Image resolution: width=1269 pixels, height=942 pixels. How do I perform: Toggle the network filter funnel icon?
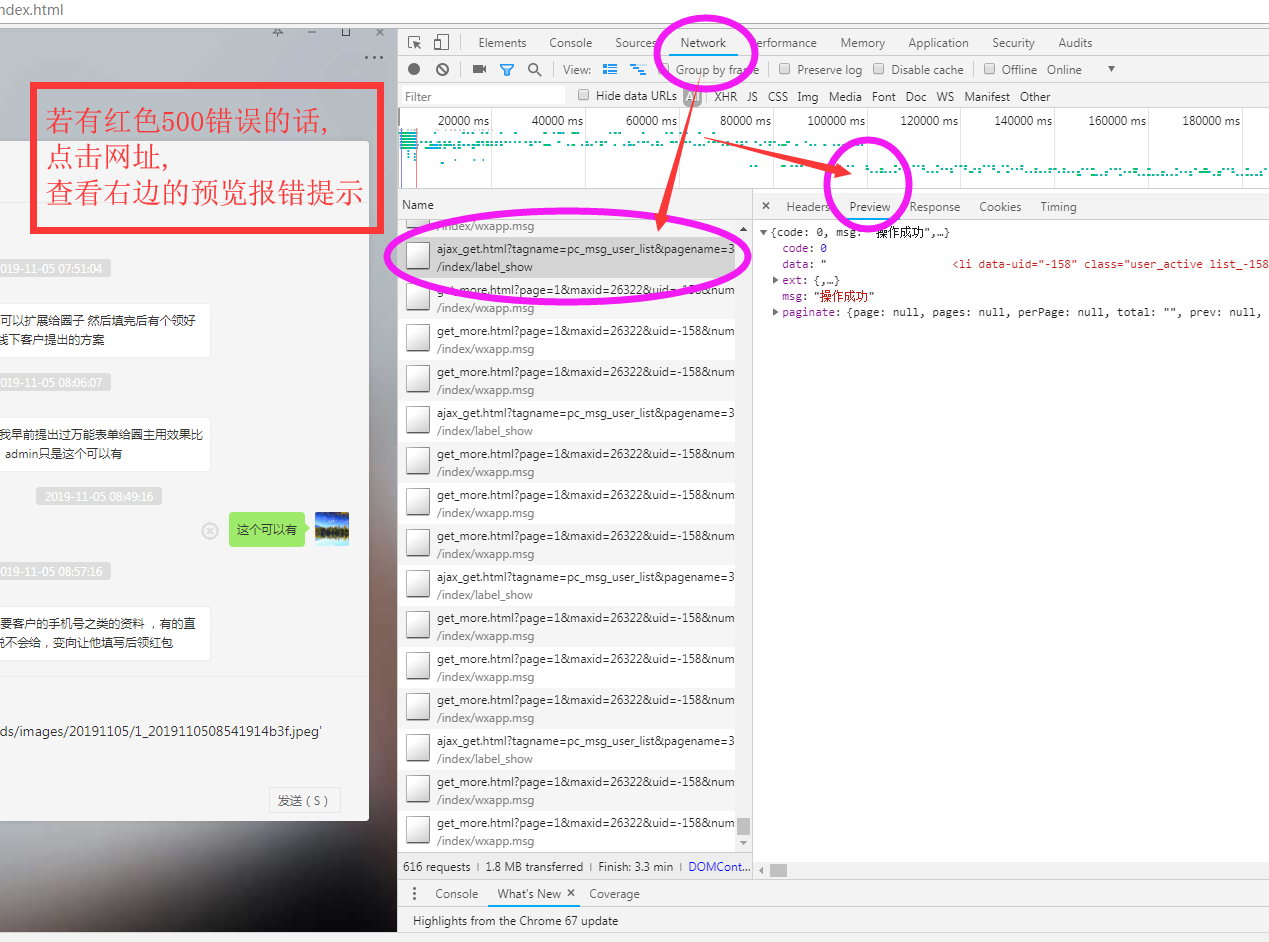click(507, 70)
